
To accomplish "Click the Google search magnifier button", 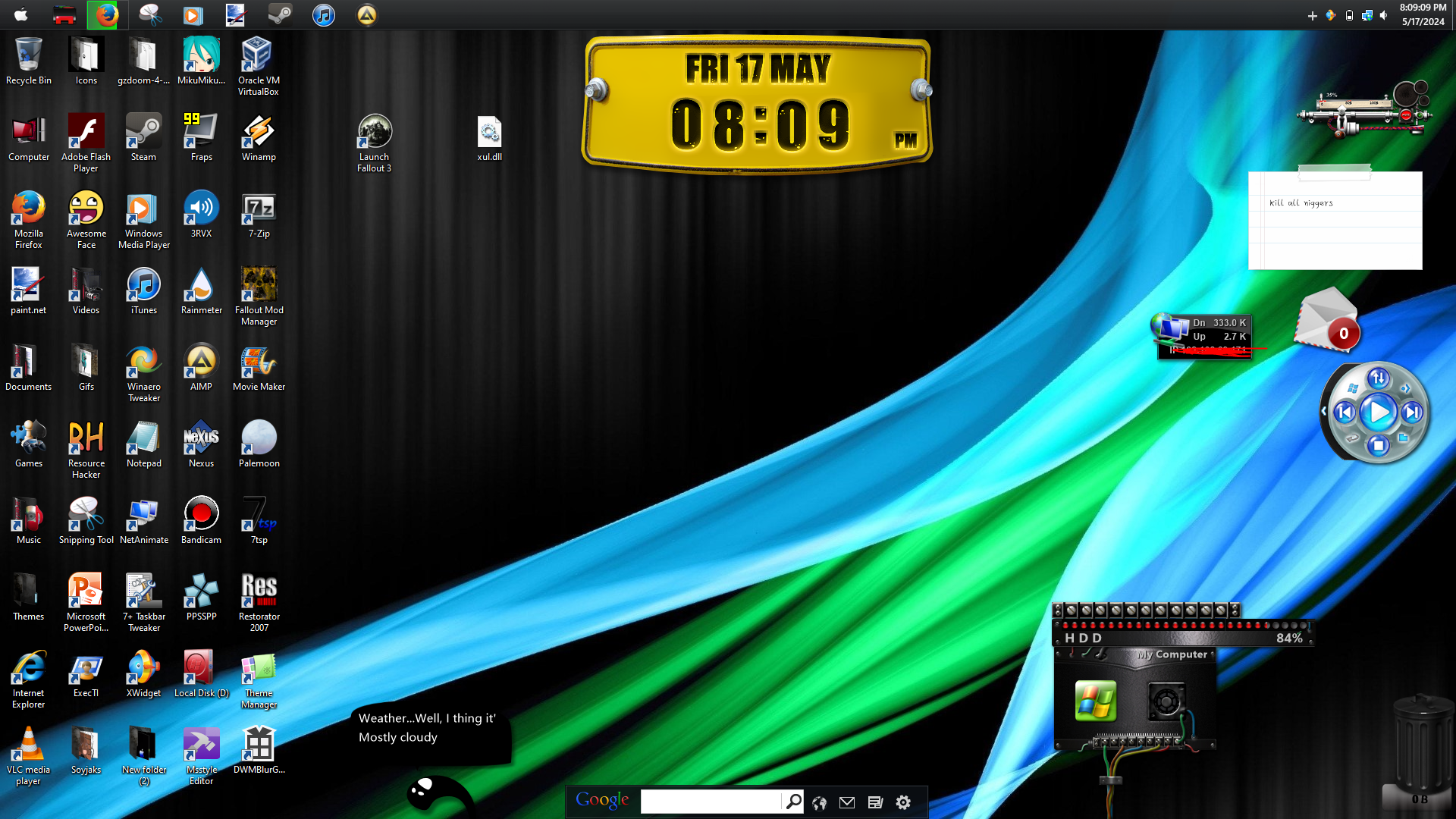I will tap(793, 802).
